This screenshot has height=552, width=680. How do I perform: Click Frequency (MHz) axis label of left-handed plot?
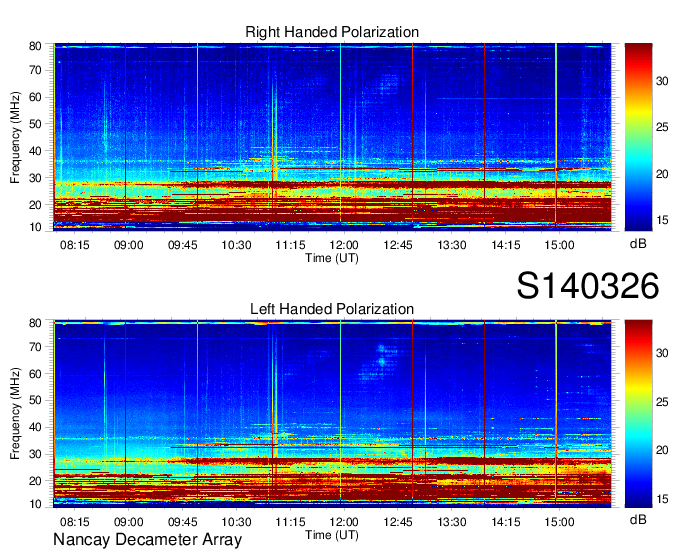15,414
